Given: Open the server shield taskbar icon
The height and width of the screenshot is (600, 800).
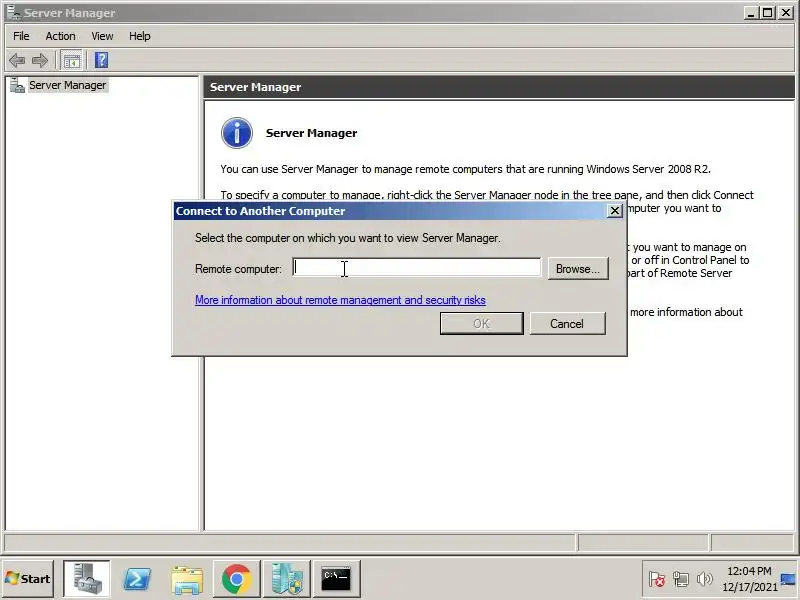Looking at the screenshot, I should pos(287,579).
